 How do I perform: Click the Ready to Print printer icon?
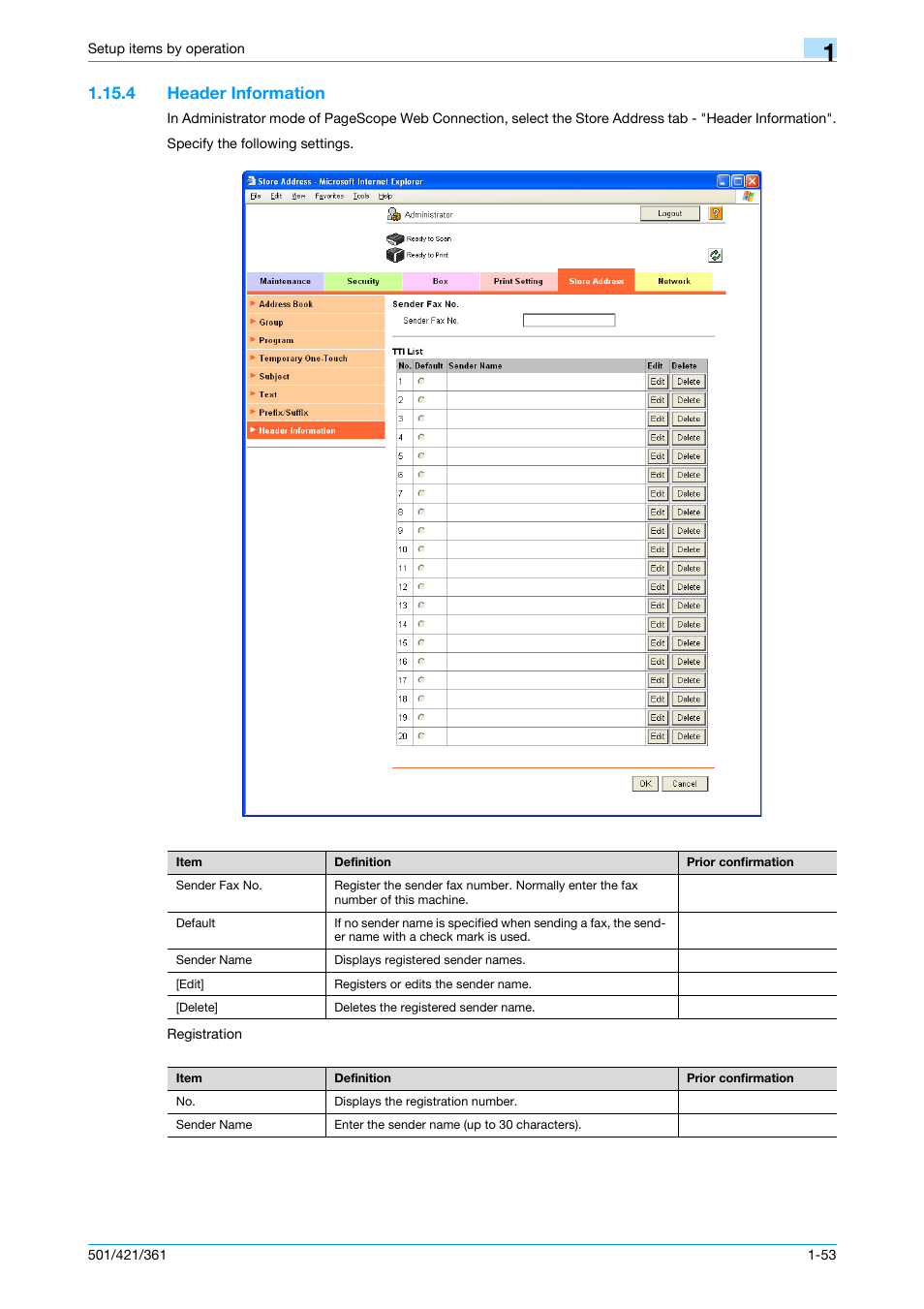click(395, 255)
